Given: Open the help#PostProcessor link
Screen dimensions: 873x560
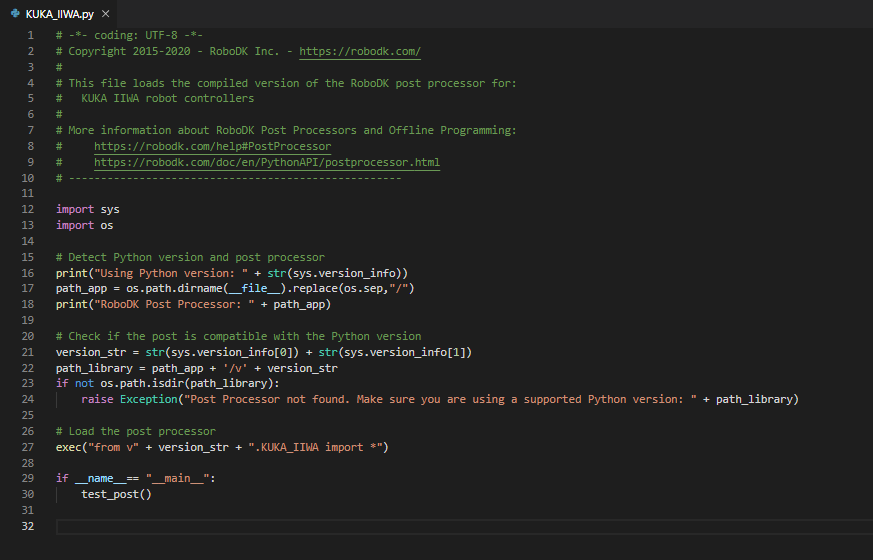Looking at the screenshot, I should (x=212, y=146).
